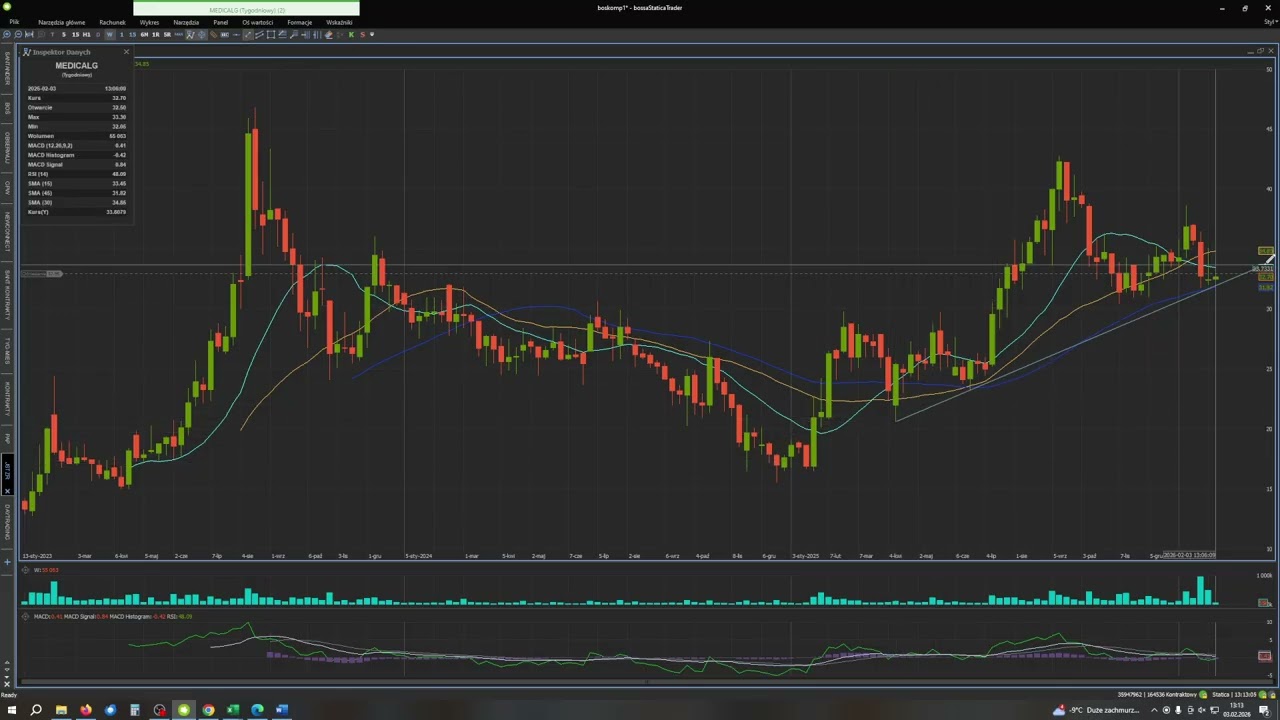
Task: Select the horizontal line tool
Action: [x=236, y=34]
